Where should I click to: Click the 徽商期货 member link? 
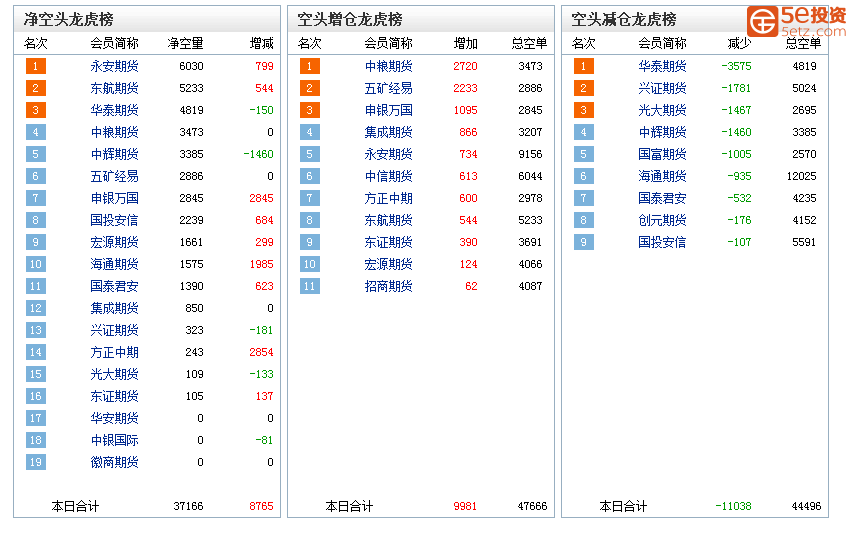pos(114,462)
